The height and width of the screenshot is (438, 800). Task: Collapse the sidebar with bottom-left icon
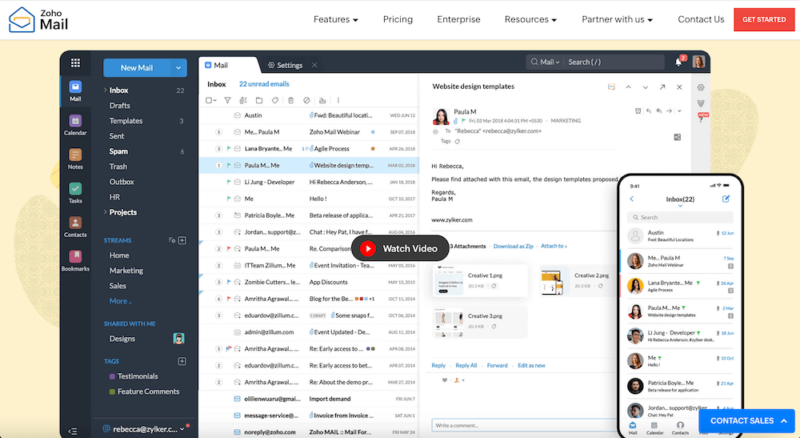point(72,431)
